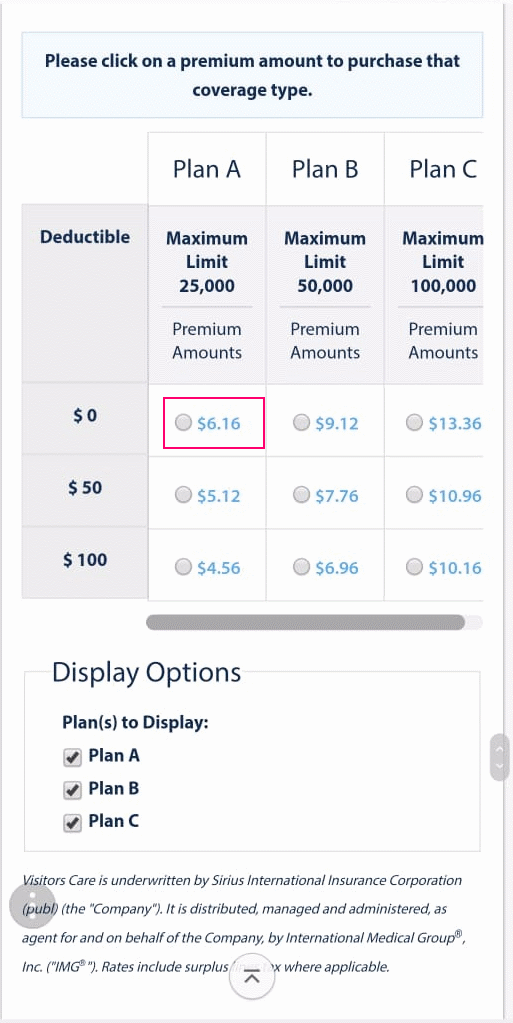513x1023 pixels.
Task: Select the $13.36 Plan C premium
Action: [x=414, y=423]
